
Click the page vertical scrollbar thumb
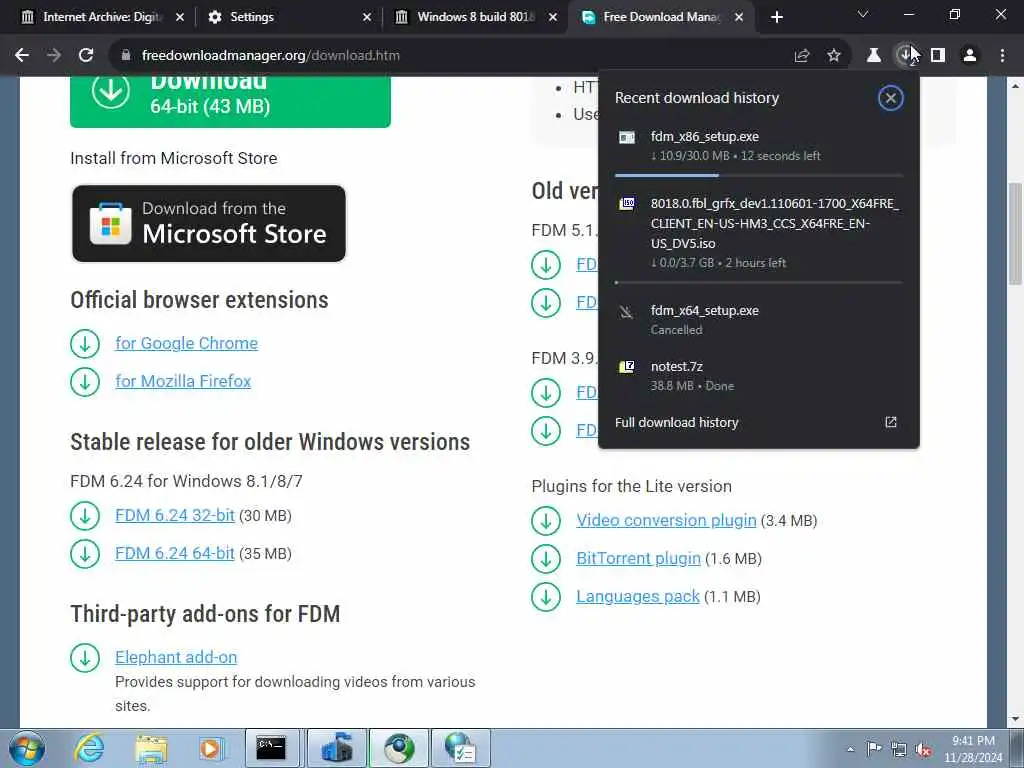(x=1015, y=232)
